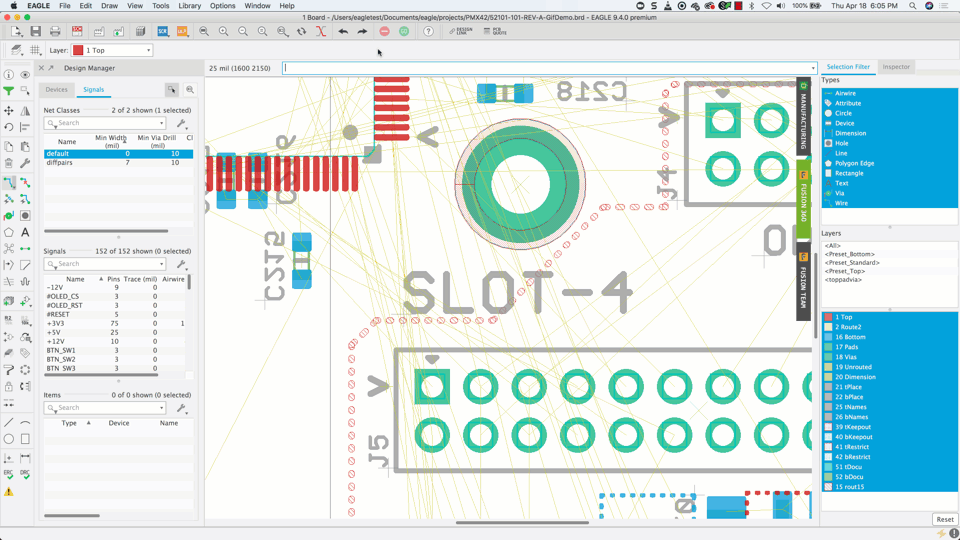Click the Reset button

[x=944, y=519]
